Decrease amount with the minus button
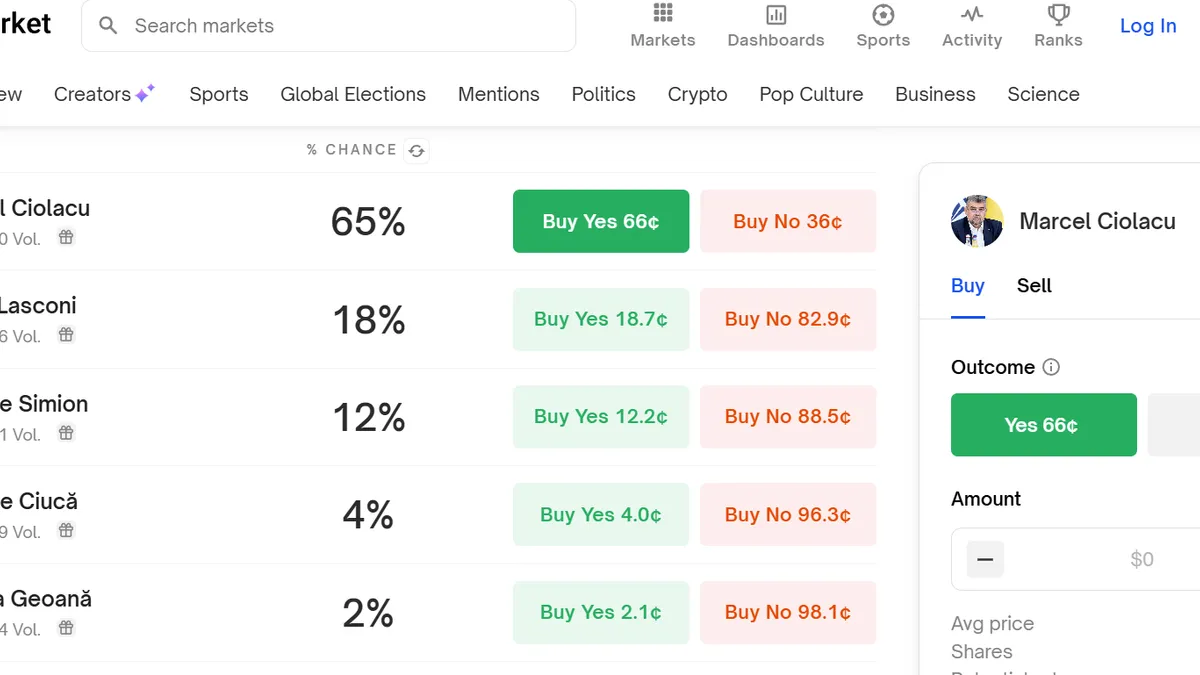This screenshot has width=1200, height=675. coord(985,559)
